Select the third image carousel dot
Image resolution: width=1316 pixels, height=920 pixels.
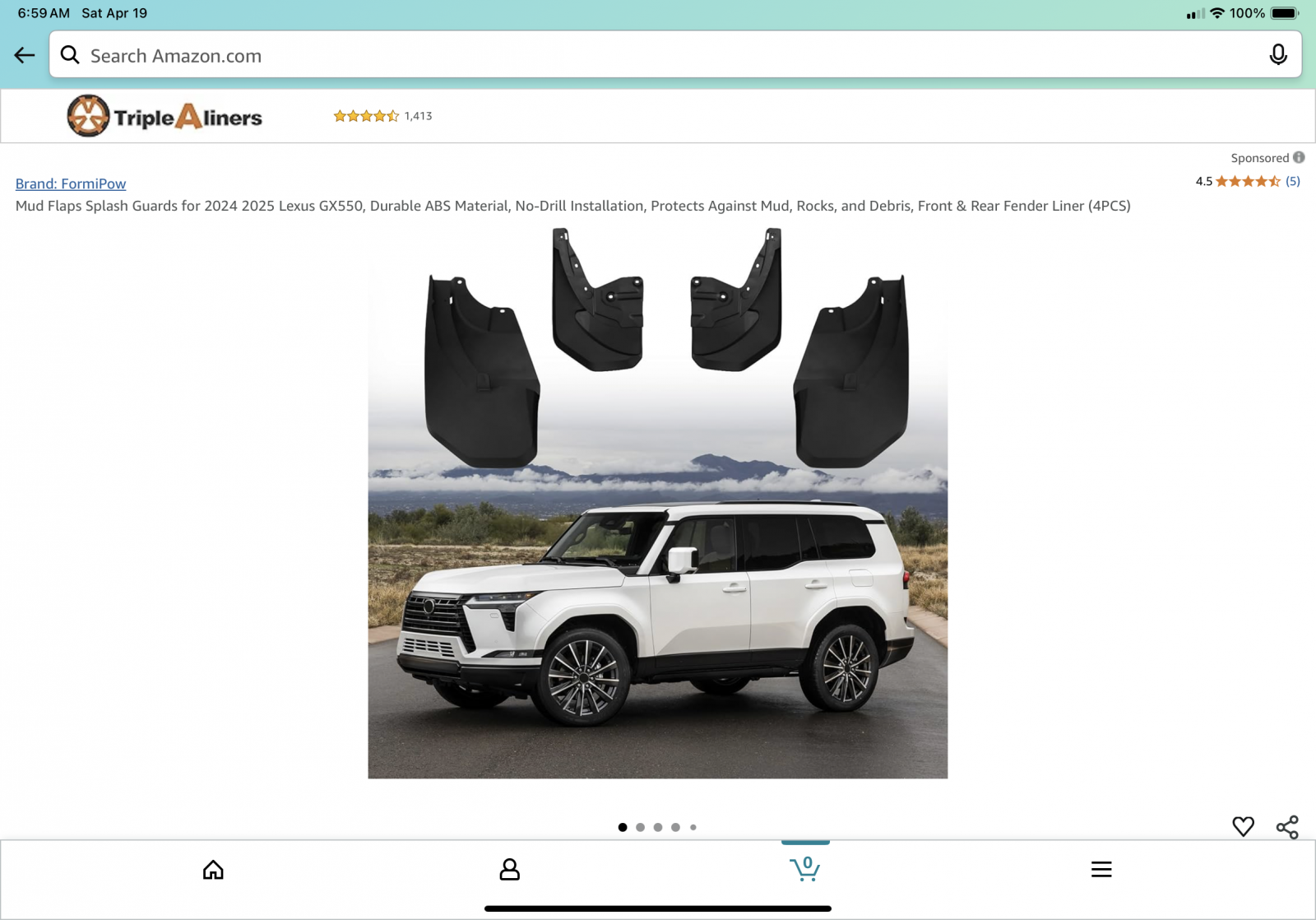point(658,827)
